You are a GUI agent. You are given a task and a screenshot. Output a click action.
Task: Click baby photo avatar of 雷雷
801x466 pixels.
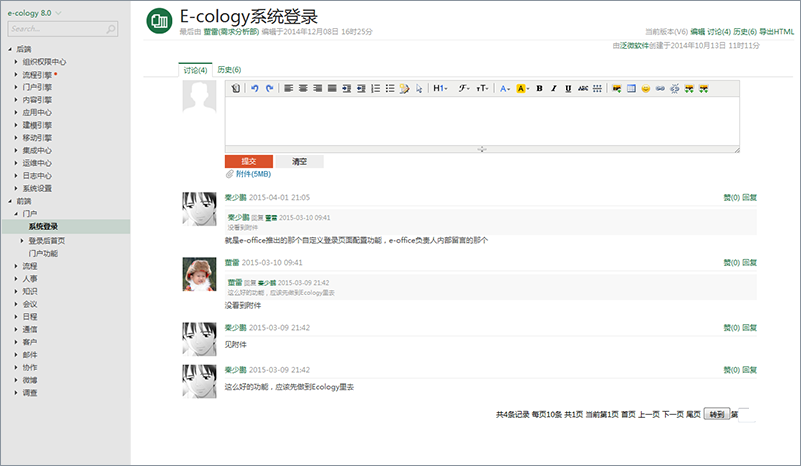[199, 274]
